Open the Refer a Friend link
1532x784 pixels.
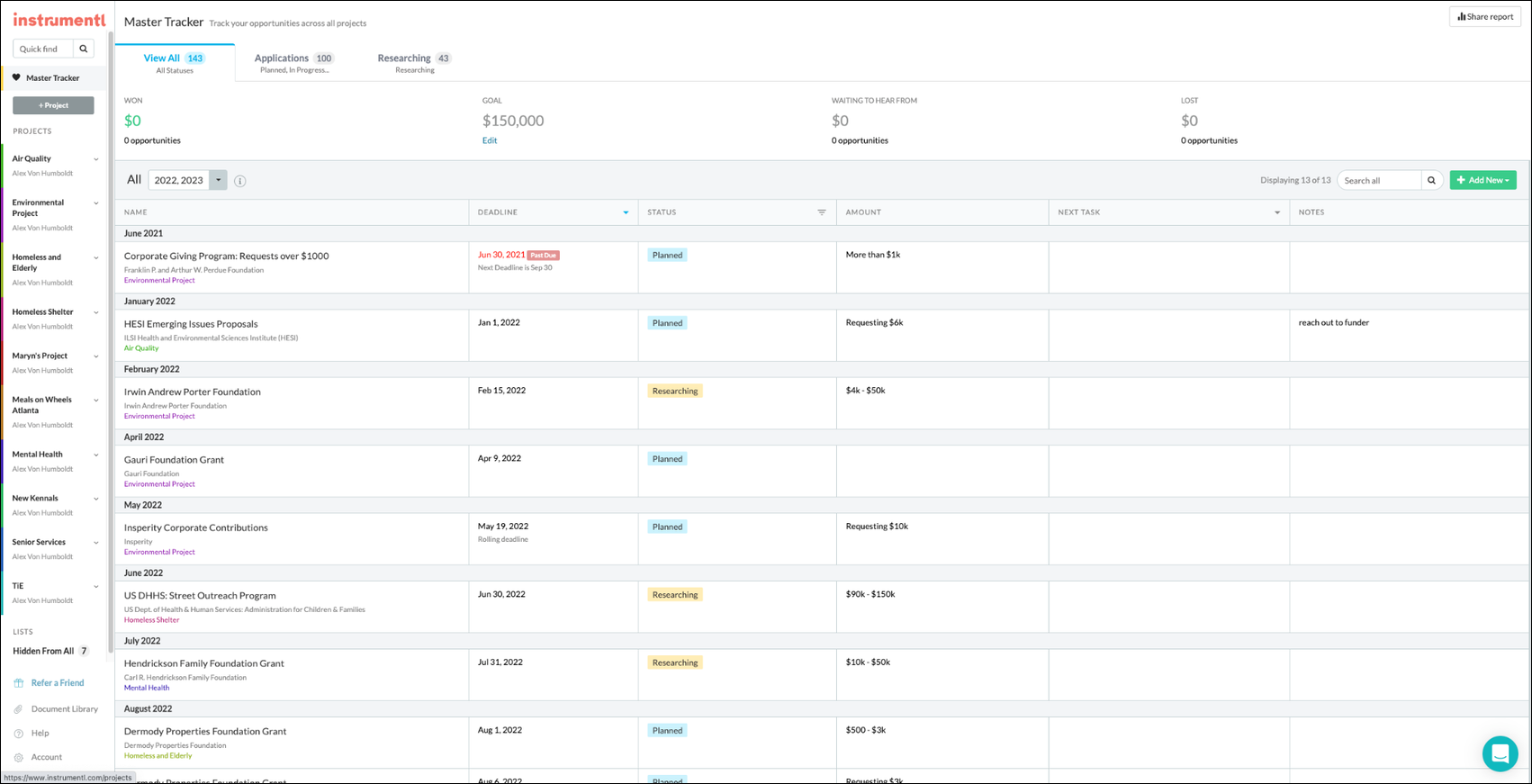[x=58, y=683]
